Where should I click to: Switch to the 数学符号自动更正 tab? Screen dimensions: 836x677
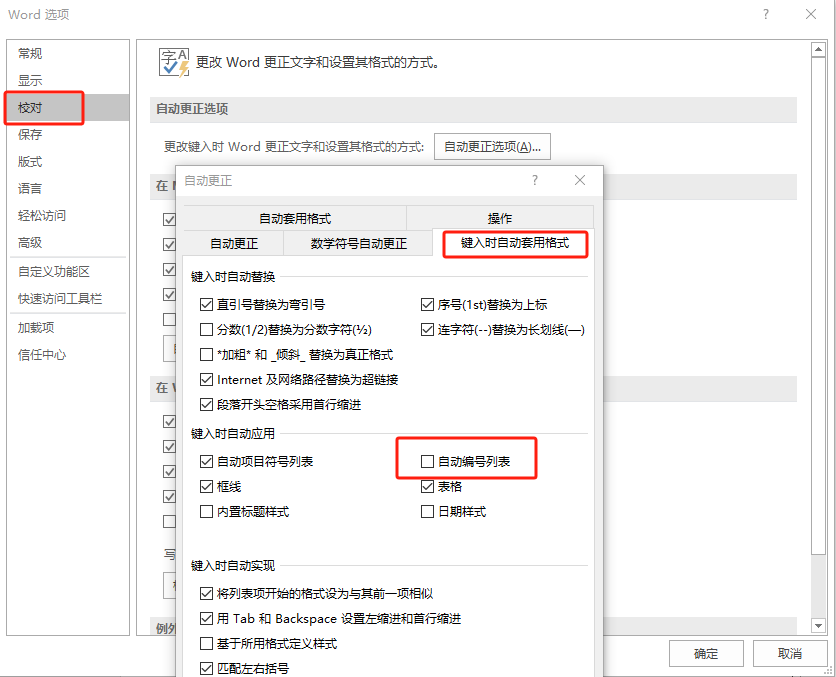(358, 244)
